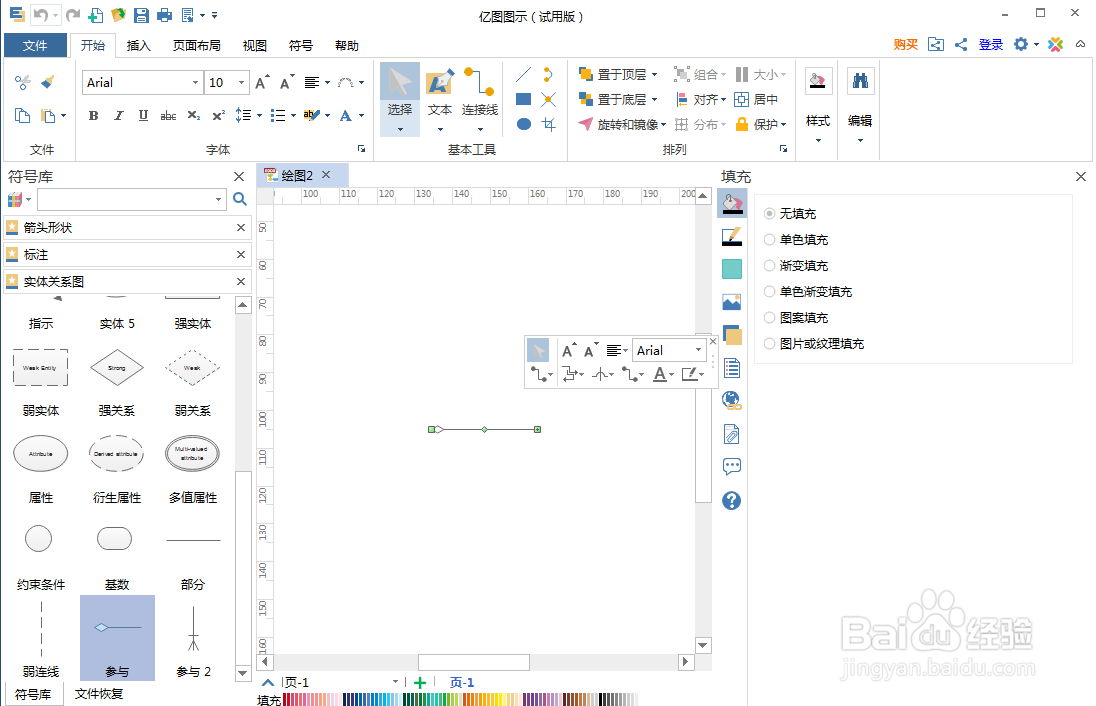Apply superscript formatting

219,115
